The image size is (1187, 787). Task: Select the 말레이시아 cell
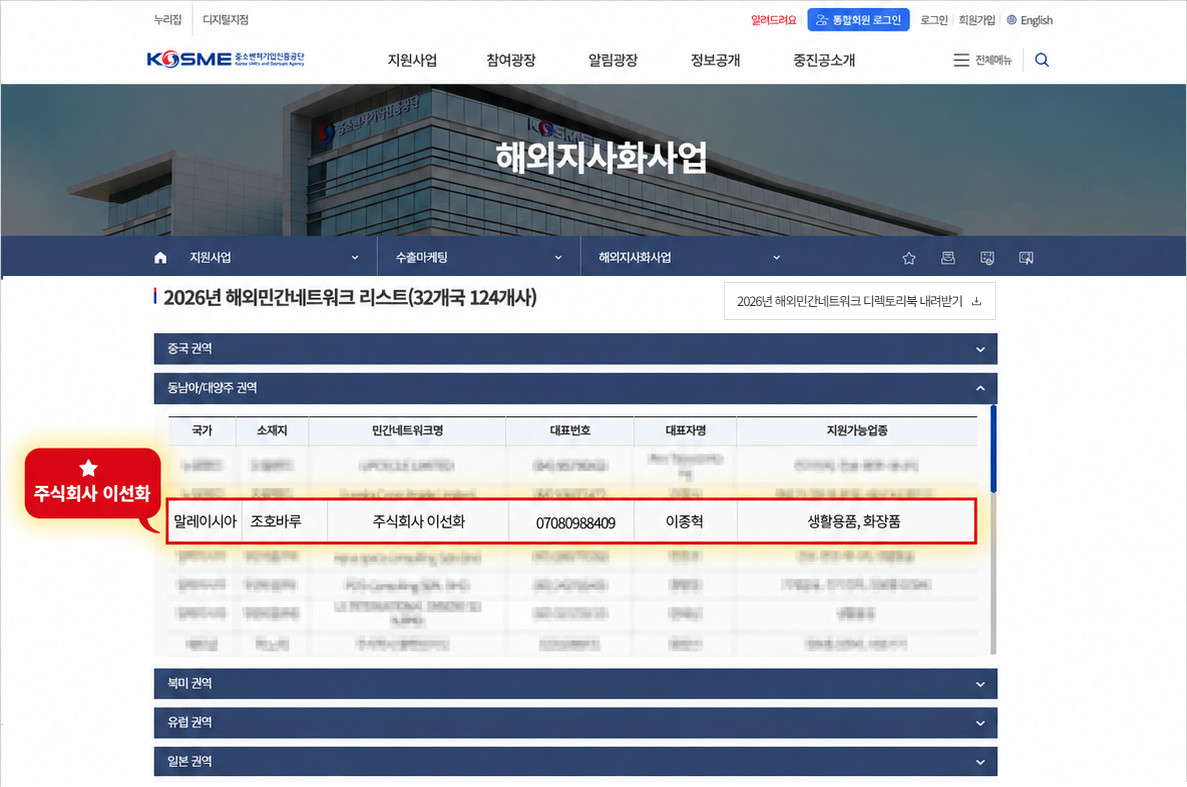coord(205,521)
